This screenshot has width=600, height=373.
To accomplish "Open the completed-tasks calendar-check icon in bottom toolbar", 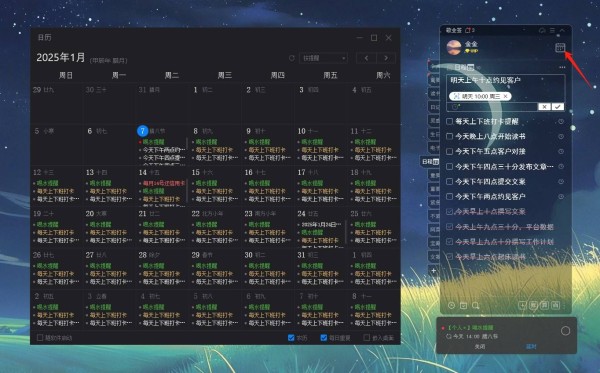I will click(463, 305).
